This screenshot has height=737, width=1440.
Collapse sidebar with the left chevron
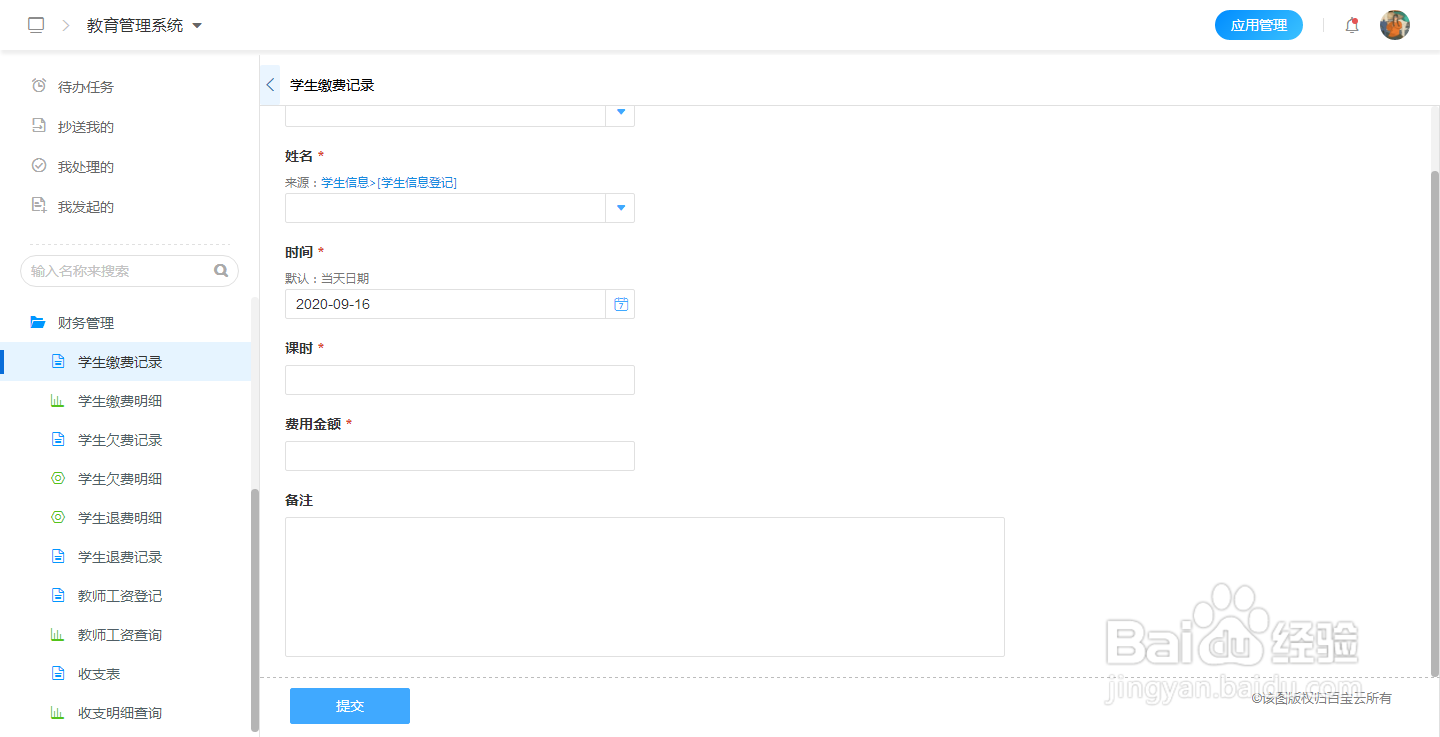(x=270, y=86)
